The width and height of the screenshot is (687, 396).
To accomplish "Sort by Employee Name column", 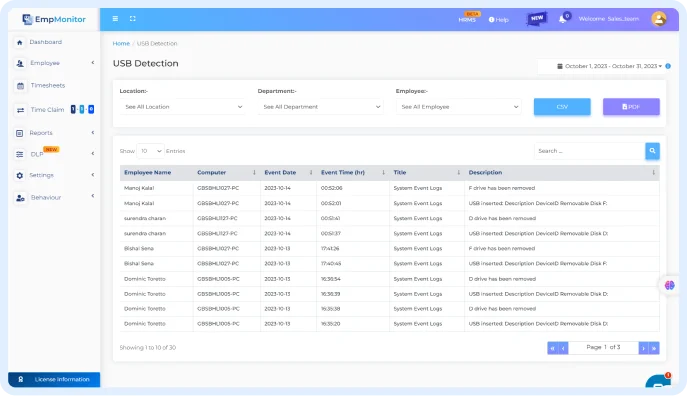I will [147, 173].
